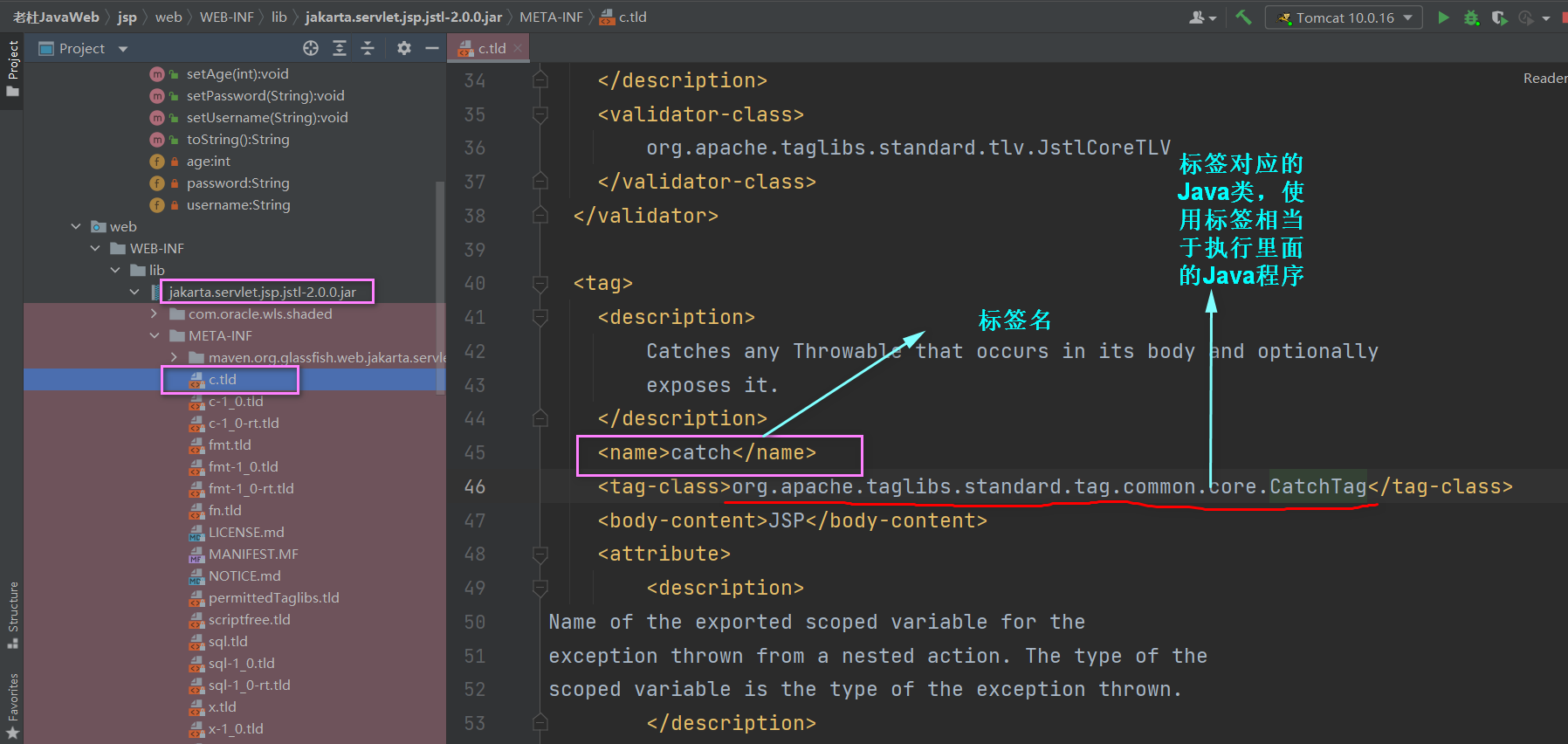Click the jsp breadcrumb in navigation bar
The image size is (1568, 744).
tap(127, 17)
